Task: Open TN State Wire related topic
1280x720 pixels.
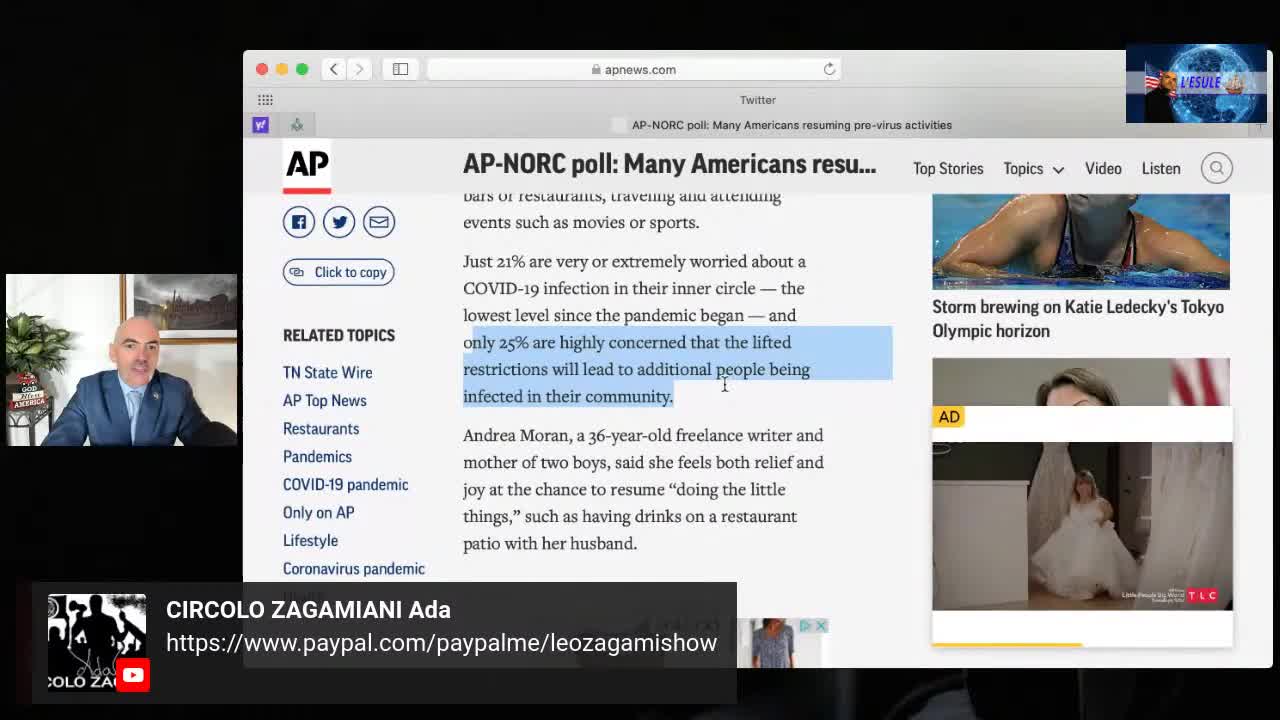Action: pos(327,372)
